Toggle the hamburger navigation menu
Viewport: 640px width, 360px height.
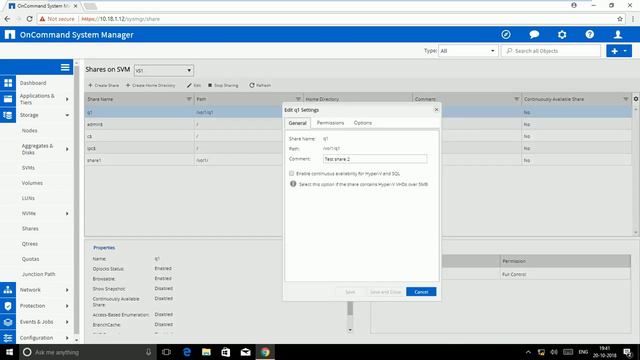coord(65,67)
